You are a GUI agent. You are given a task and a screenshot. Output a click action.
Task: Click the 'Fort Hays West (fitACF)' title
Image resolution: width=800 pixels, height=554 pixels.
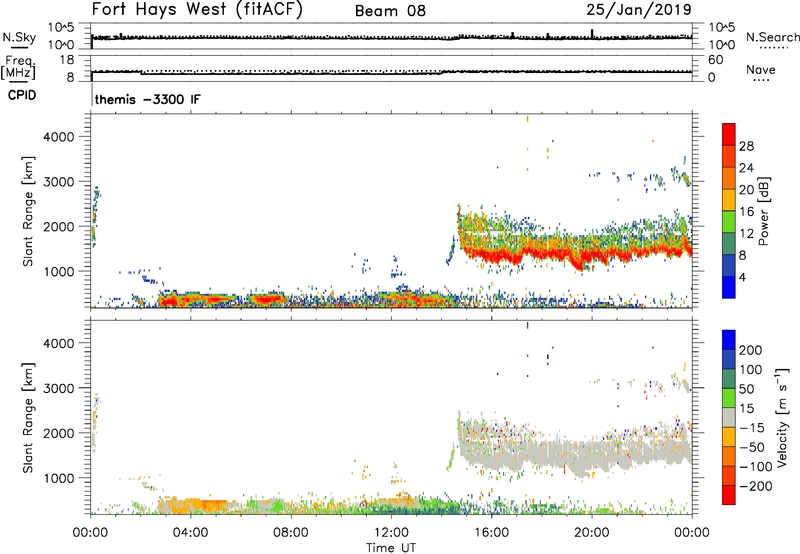pyautogui.click(x=197, y=9)
